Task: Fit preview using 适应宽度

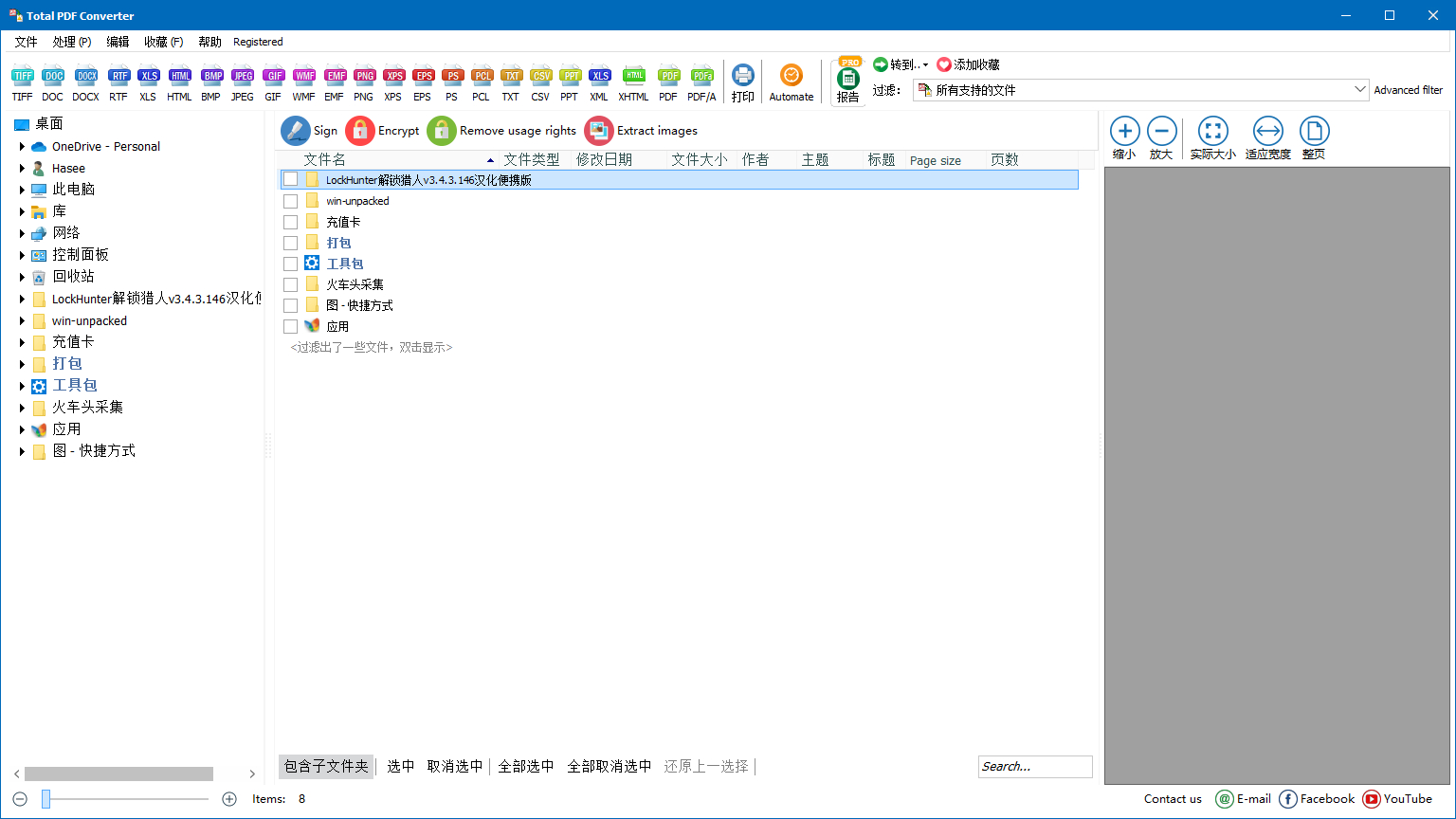Action: tap(1267, 138)
